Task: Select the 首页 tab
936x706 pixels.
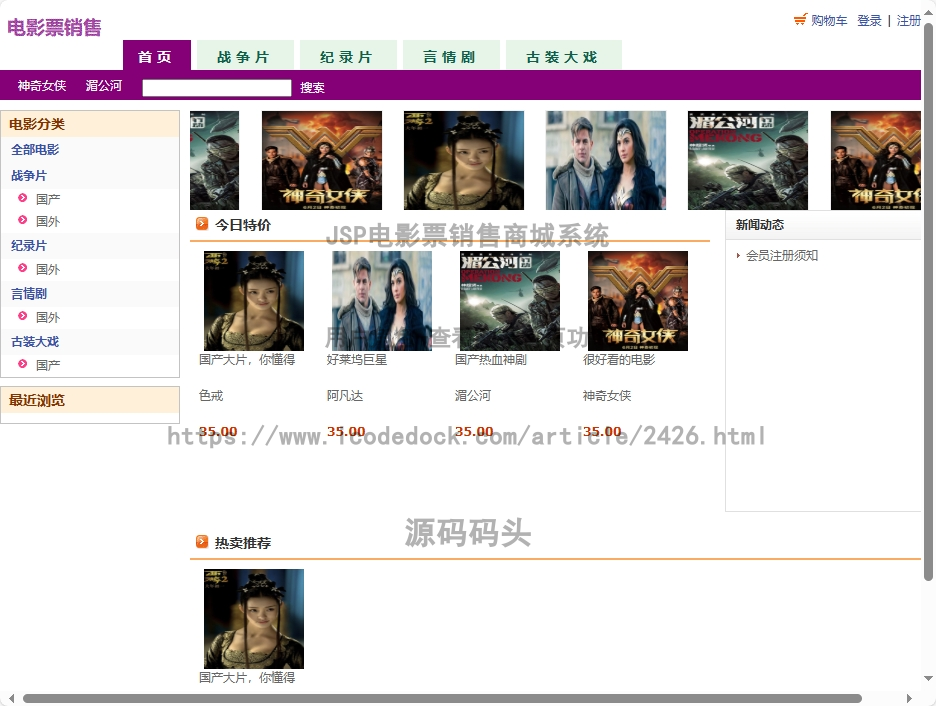Action: coord(157,56)
